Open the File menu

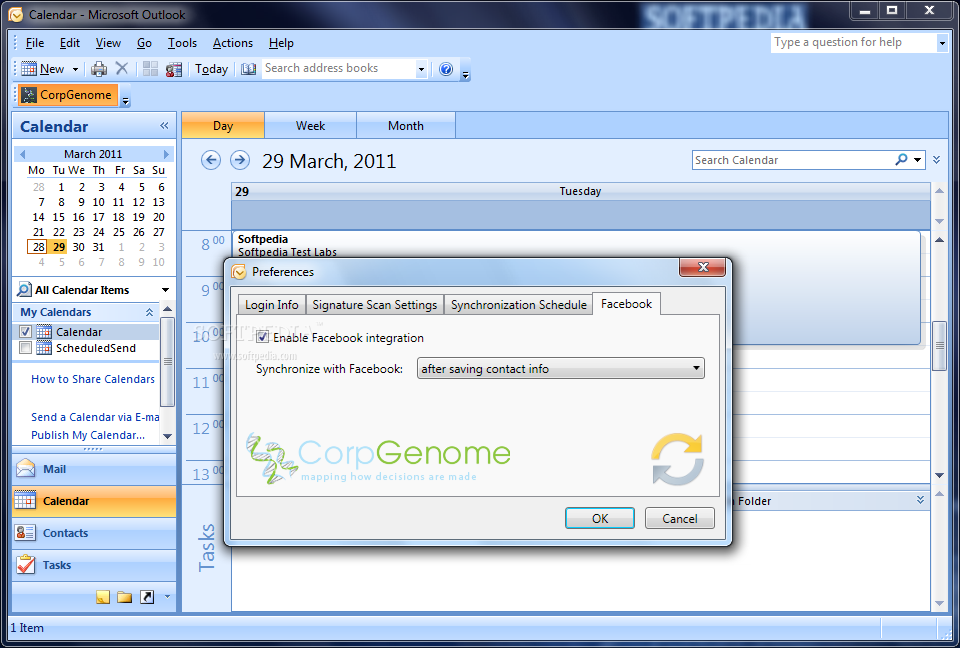click(35, 43)
